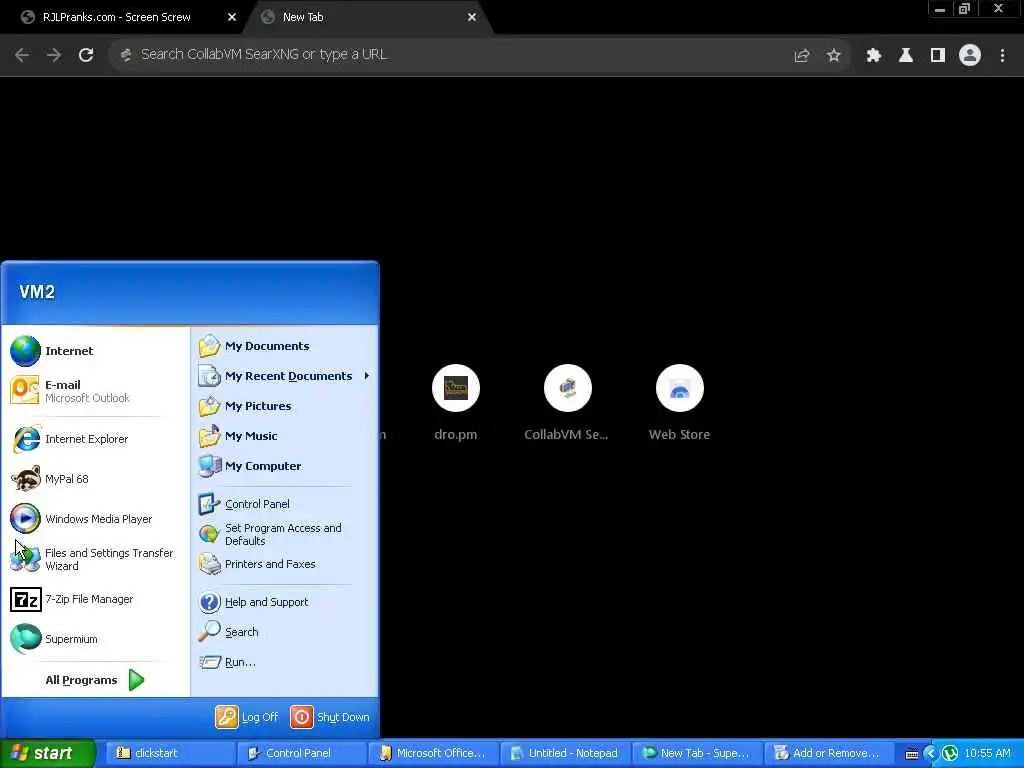Toggle the browser side panel
The height and width of the screenshot is (768, 1024).
[x=938, y=56]
